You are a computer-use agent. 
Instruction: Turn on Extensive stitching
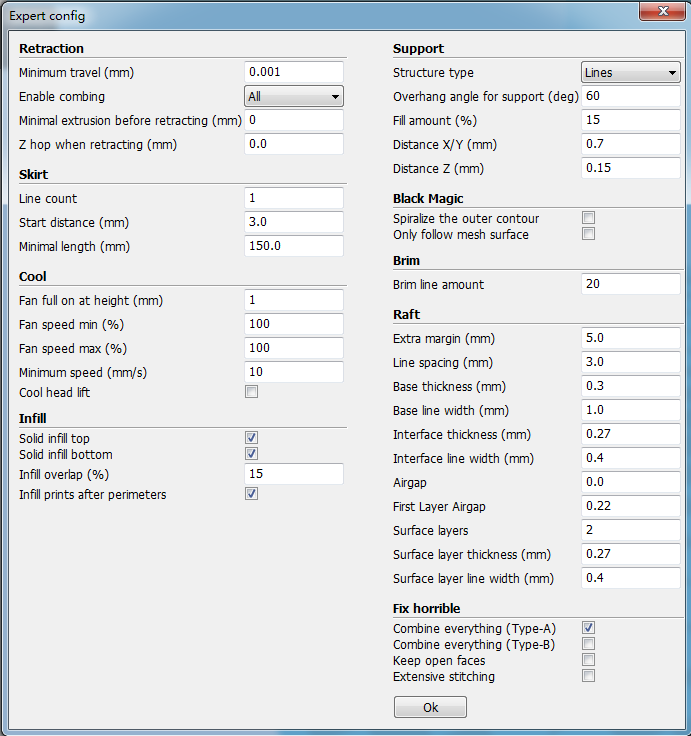coord(589,676)
